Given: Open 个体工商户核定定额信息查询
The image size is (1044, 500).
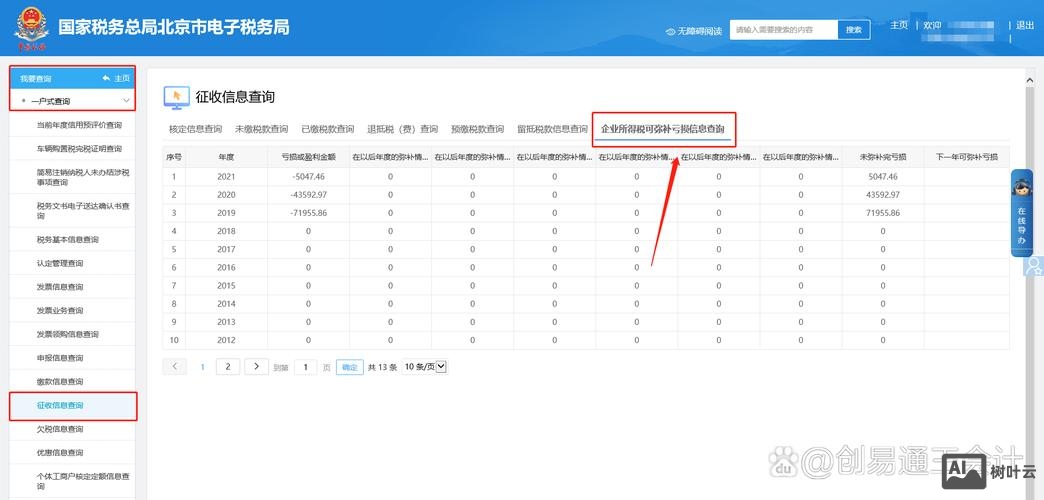Looking at the screenshot, I should tap(83, 481).
